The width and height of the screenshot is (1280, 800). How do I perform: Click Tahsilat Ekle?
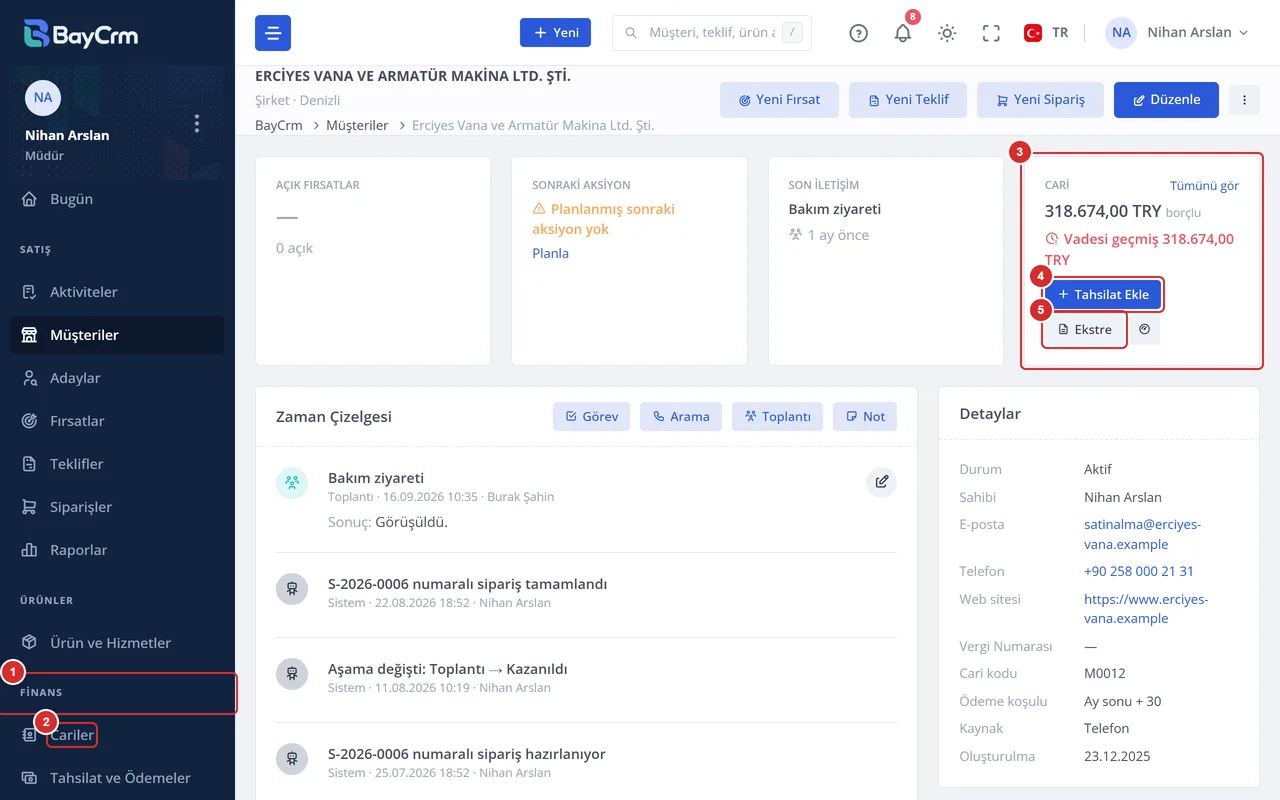coord(1103,295)
